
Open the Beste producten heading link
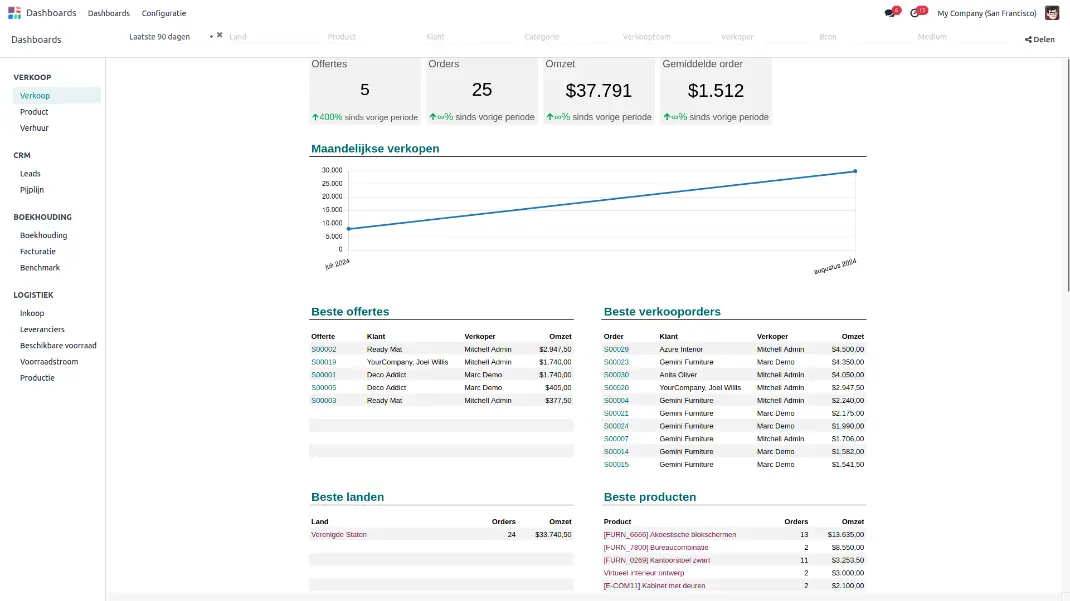pyautogui.click(x=650, y=497)
